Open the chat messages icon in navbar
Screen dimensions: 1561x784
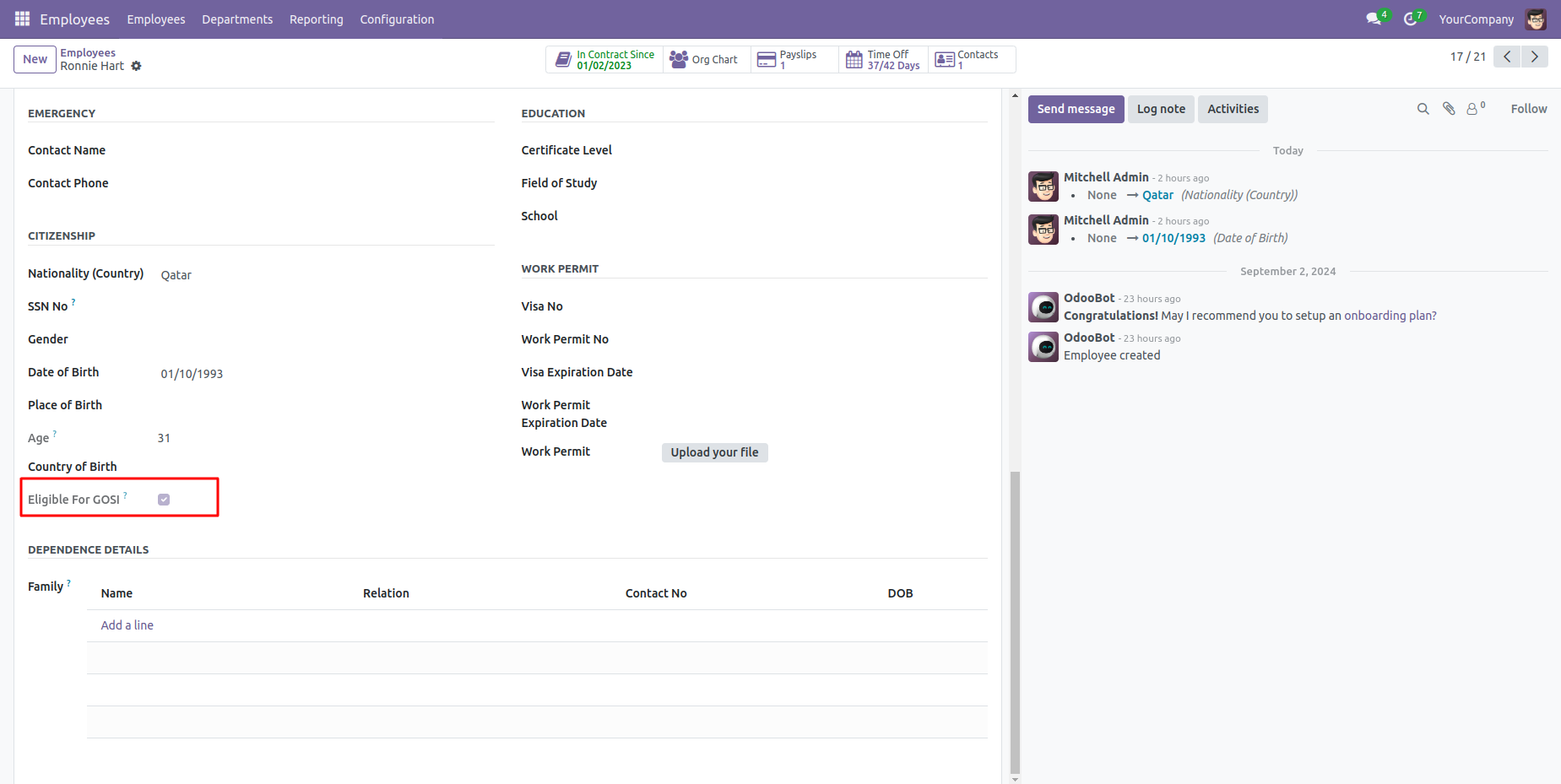[x=1374, y=19]
